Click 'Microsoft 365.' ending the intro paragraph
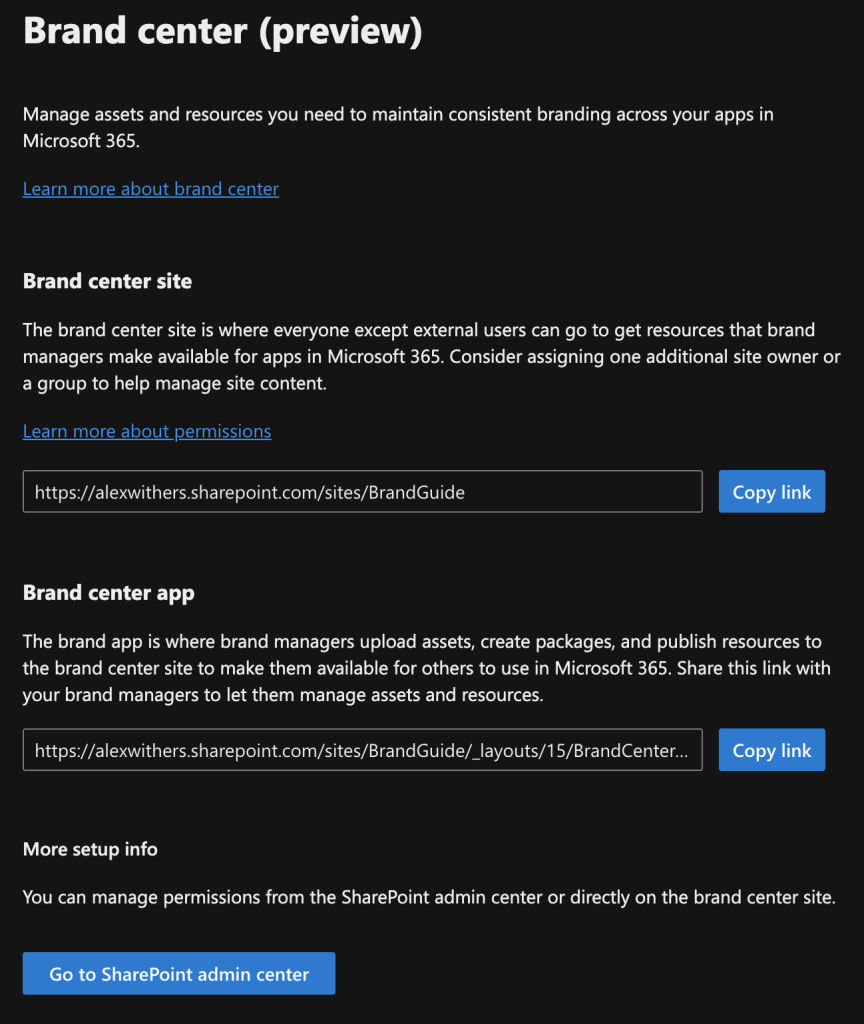This screenshot has height=1024, width=864. click(x=82, y=141)
